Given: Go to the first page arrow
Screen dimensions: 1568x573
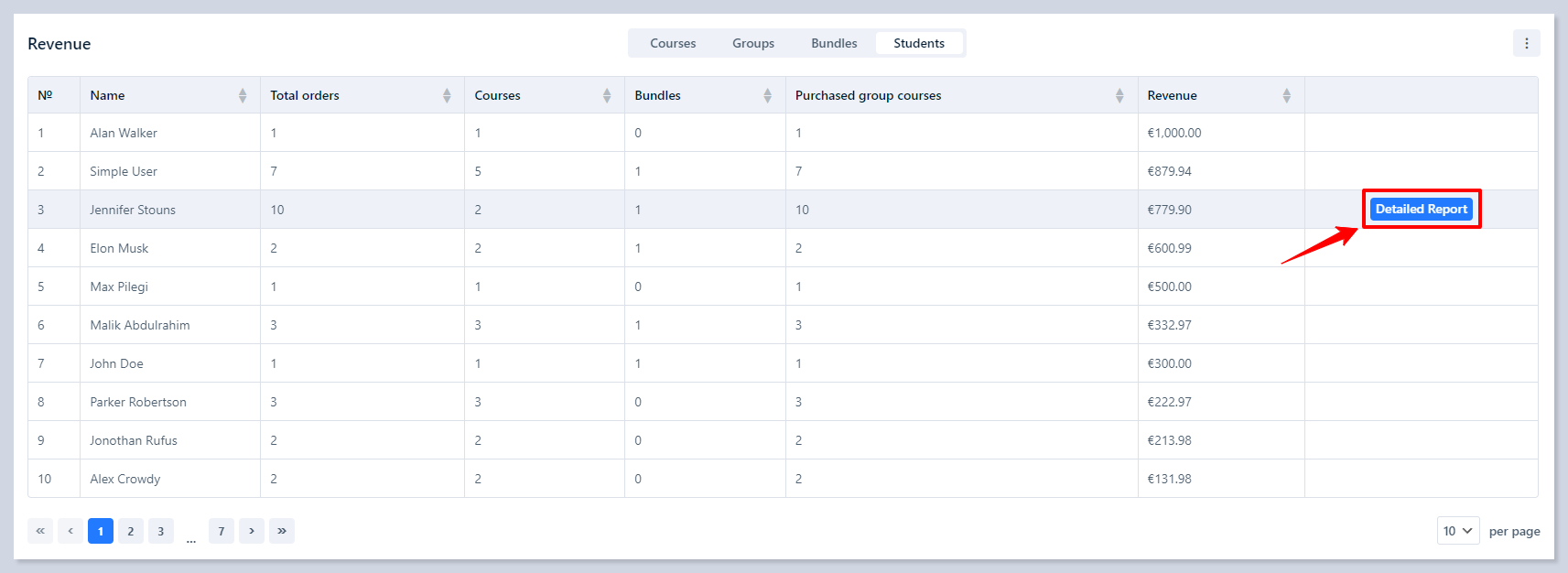Looking at the screenshot, I should click(40, 531).
